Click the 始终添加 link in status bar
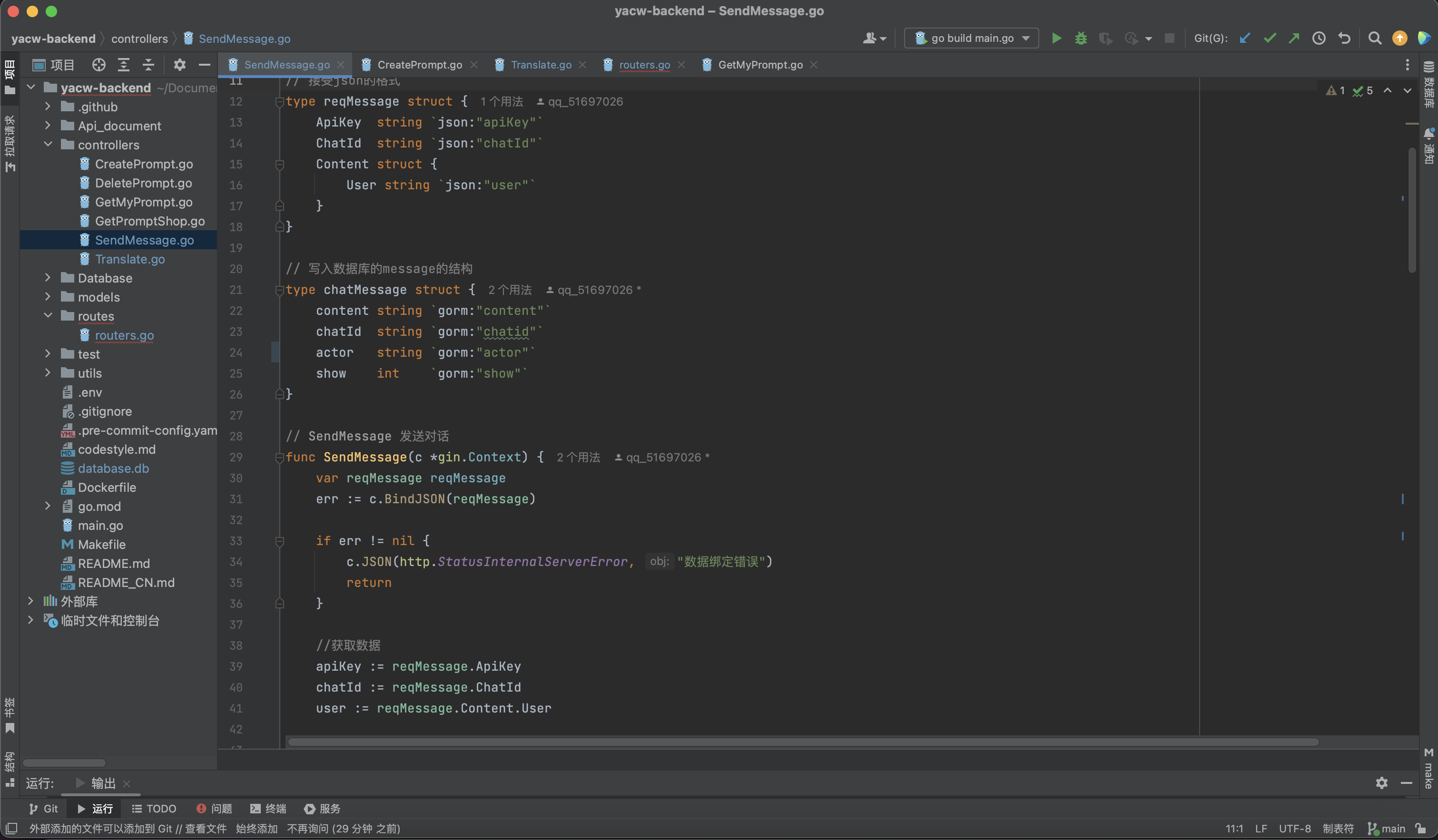This screenshot has width=1438, height=840. (x=256, y=829)
